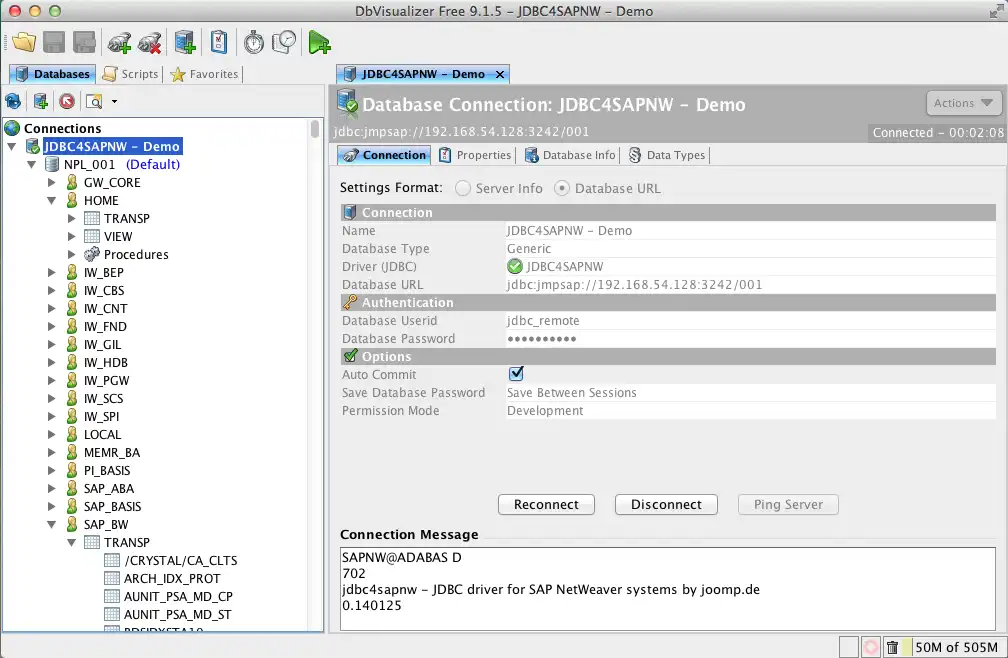Collapse the NPL_001 database node
The width and height of the screenshot is (1008, 658).
coord(32,164)
